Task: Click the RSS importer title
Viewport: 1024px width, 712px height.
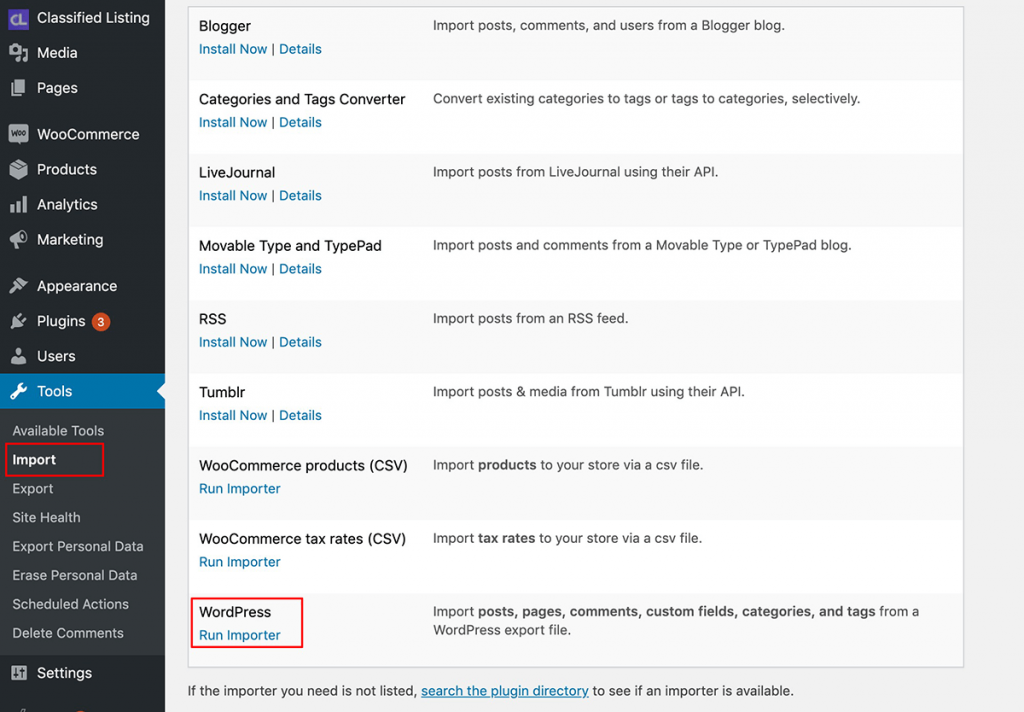Action: (213, 319)
